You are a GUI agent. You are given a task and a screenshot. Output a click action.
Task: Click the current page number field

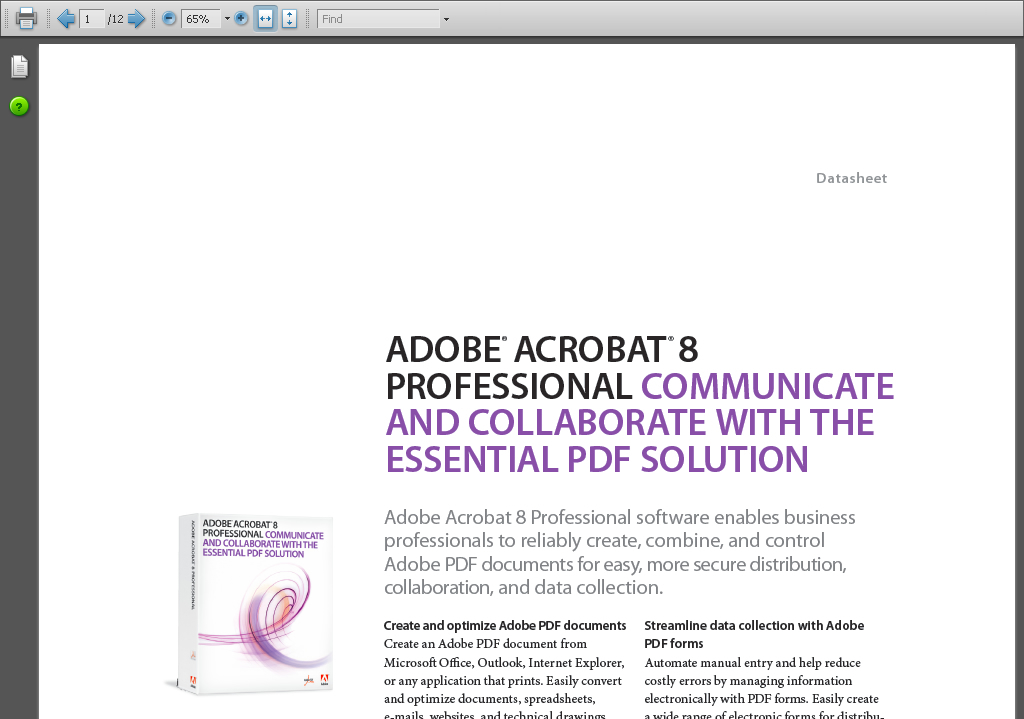[x=91, y=19]
